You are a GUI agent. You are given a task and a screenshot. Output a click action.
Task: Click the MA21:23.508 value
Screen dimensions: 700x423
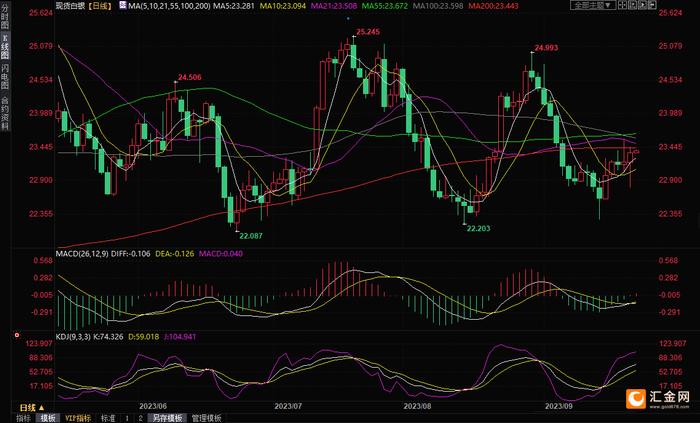pos(334,6)
